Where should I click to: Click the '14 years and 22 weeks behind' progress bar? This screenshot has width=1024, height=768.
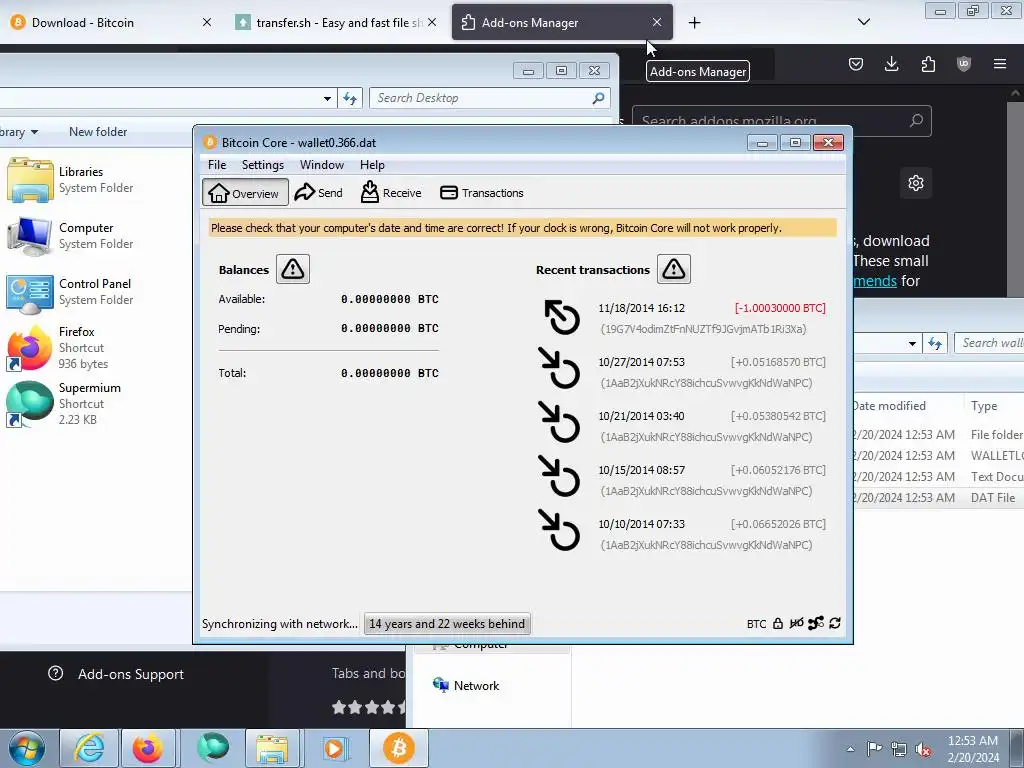(x=447, y=624)
